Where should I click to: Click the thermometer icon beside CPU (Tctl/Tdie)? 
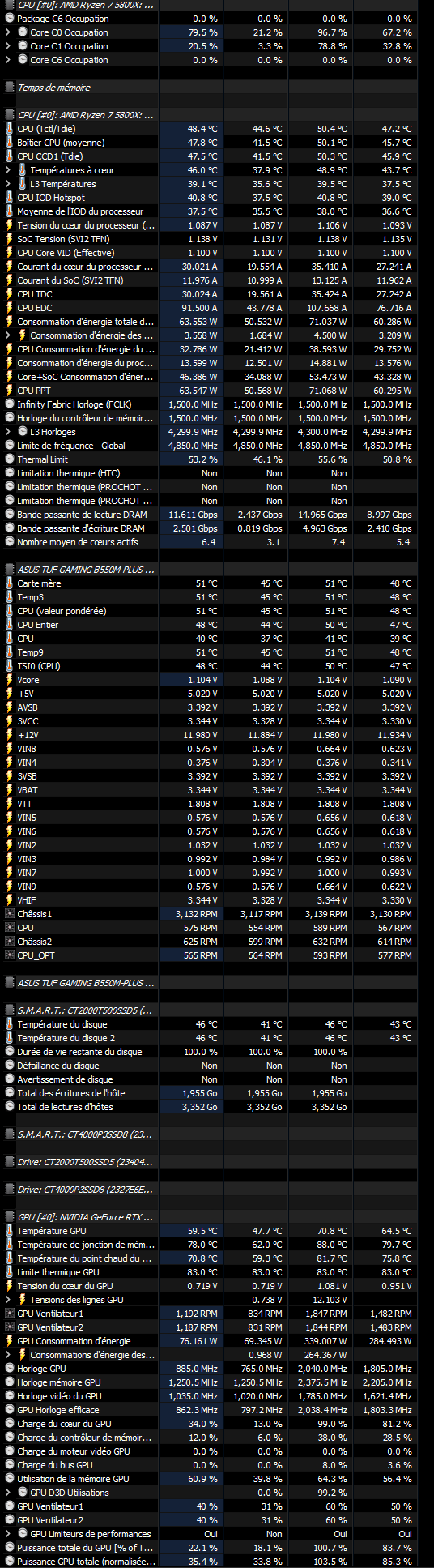(x=10, y=129)
